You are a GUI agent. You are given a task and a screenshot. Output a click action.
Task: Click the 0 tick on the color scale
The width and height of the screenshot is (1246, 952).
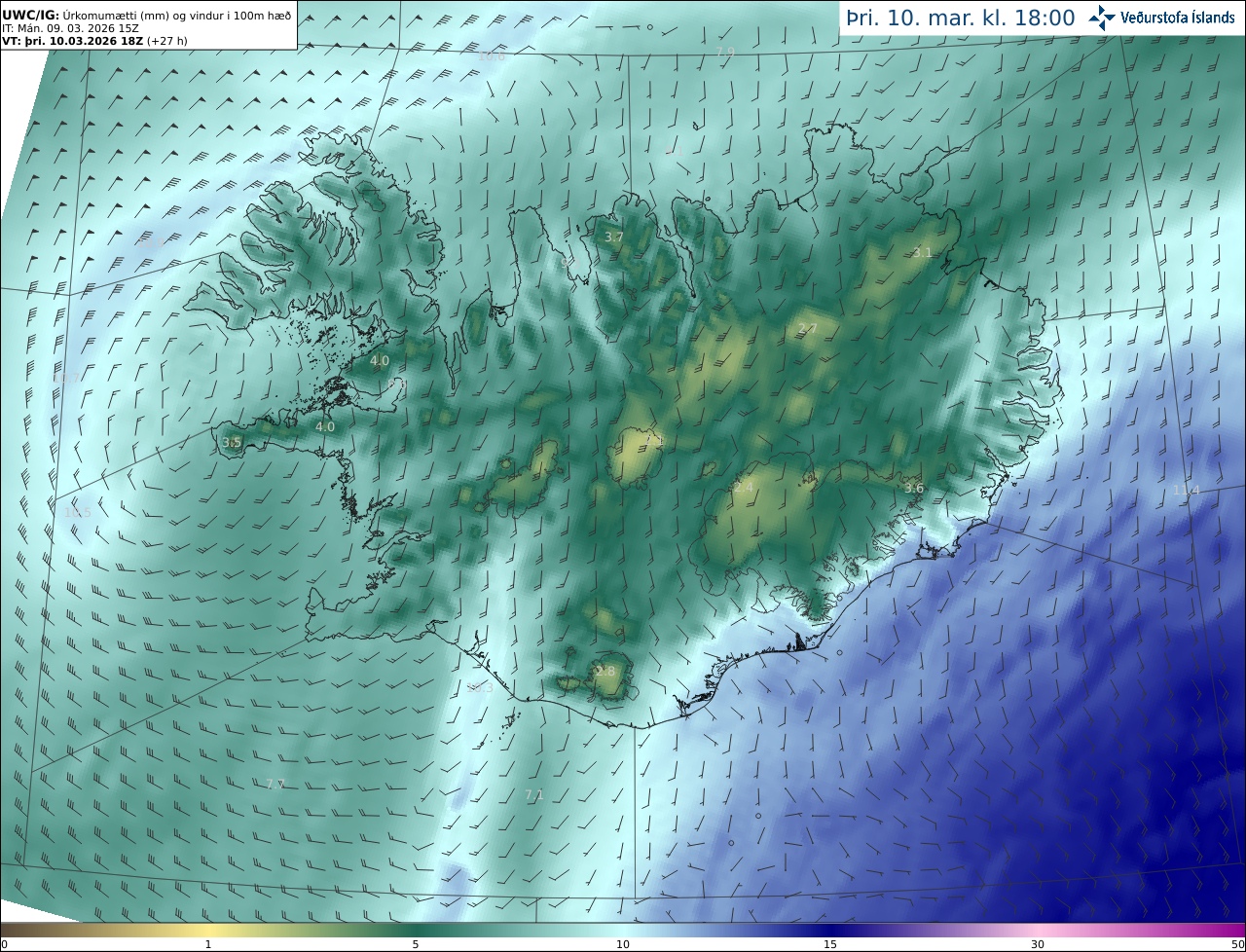tap(4, 944)
